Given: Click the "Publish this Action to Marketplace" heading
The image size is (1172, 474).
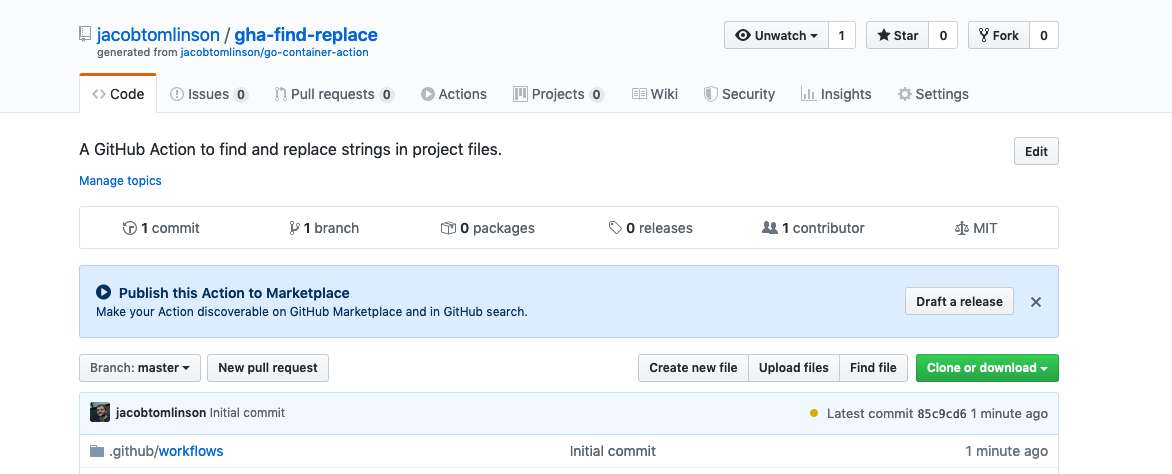Looking at the screenshot, I should click(234, 293).
